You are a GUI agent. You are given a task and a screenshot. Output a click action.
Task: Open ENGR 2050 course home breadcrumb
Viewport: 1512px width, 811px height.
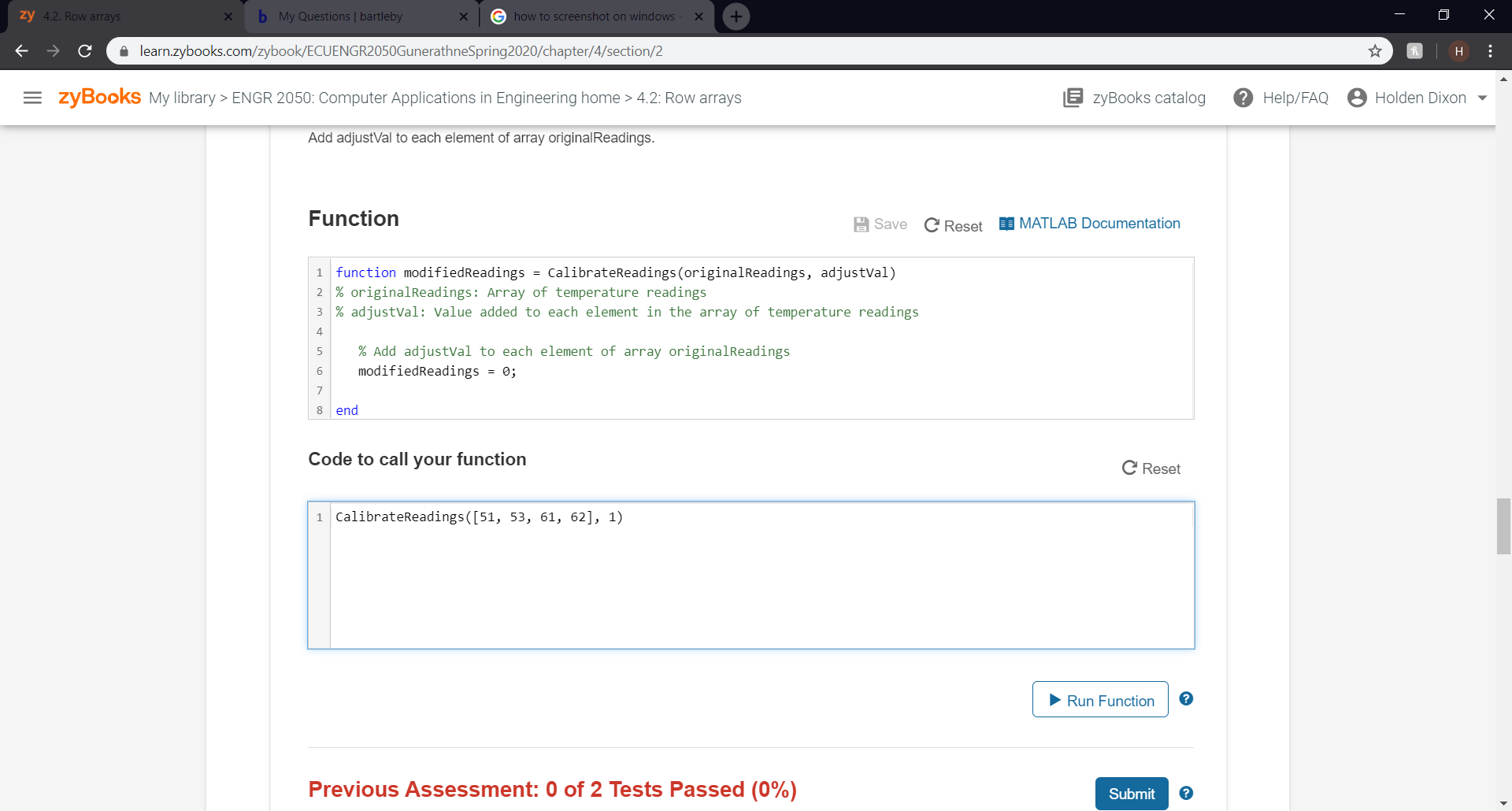pyautogui.click(x=426, y=98)
